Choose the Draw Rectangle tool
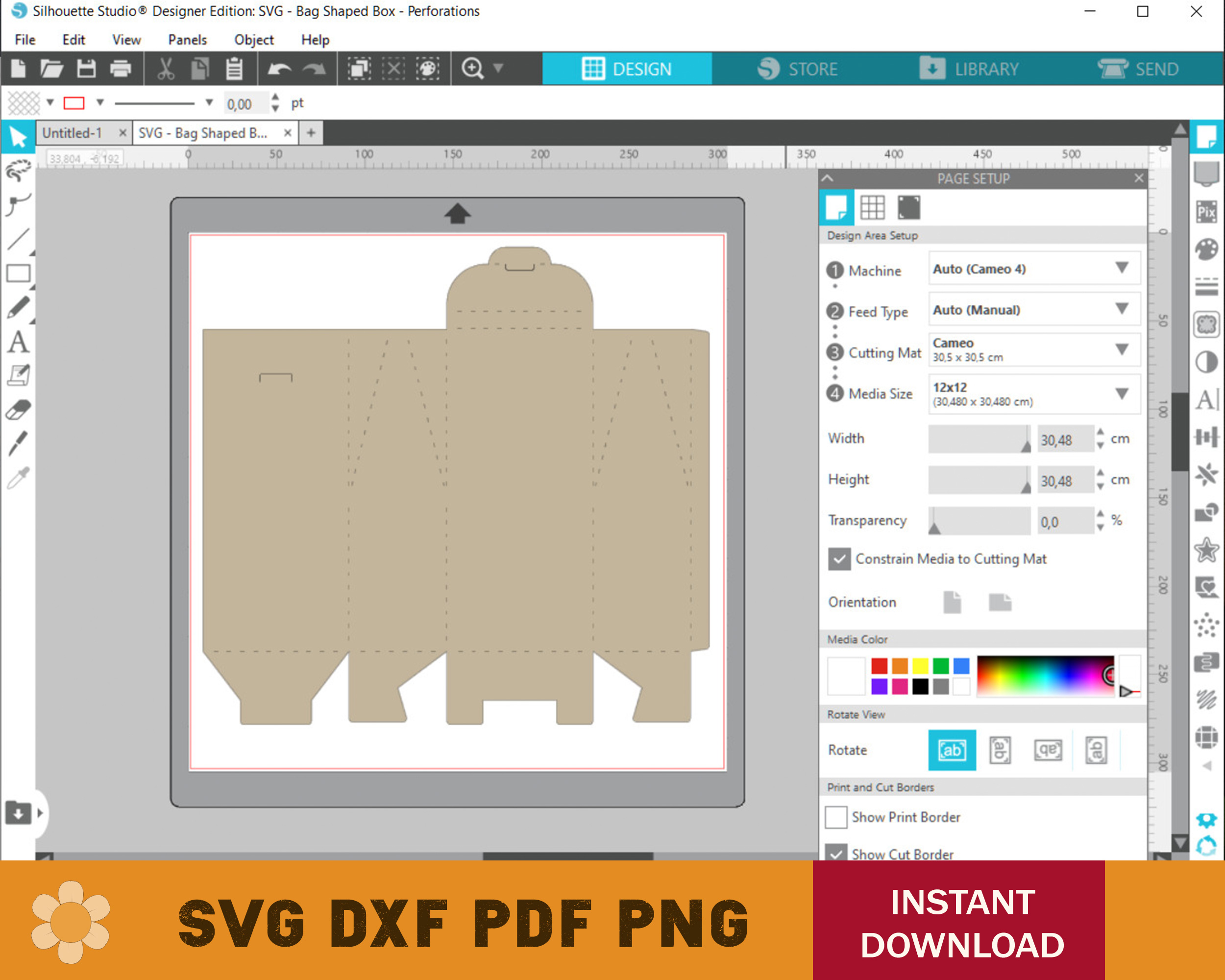Viewport: 1225px width, 980px height. tap(18, 274)
